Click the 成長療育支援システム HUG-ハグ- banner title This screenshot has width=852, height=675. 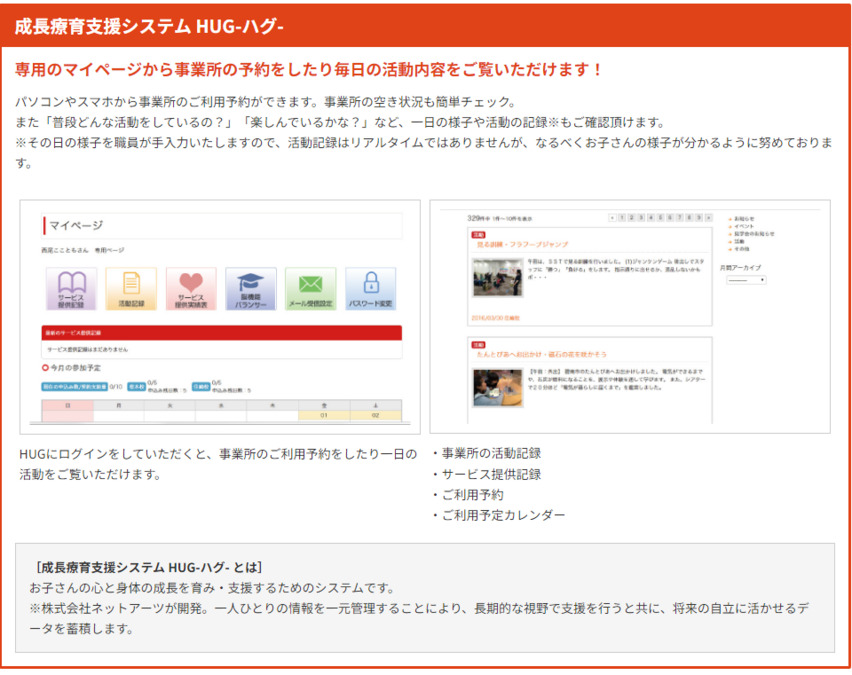[x=149, y=26]
